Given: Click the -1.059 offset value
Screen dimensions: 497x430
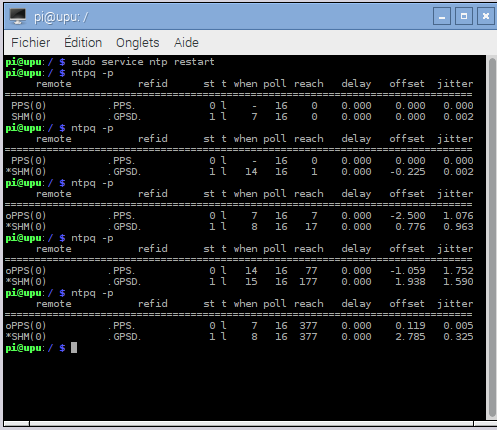Looking at the screenshot, I should [x=407, y=271].
